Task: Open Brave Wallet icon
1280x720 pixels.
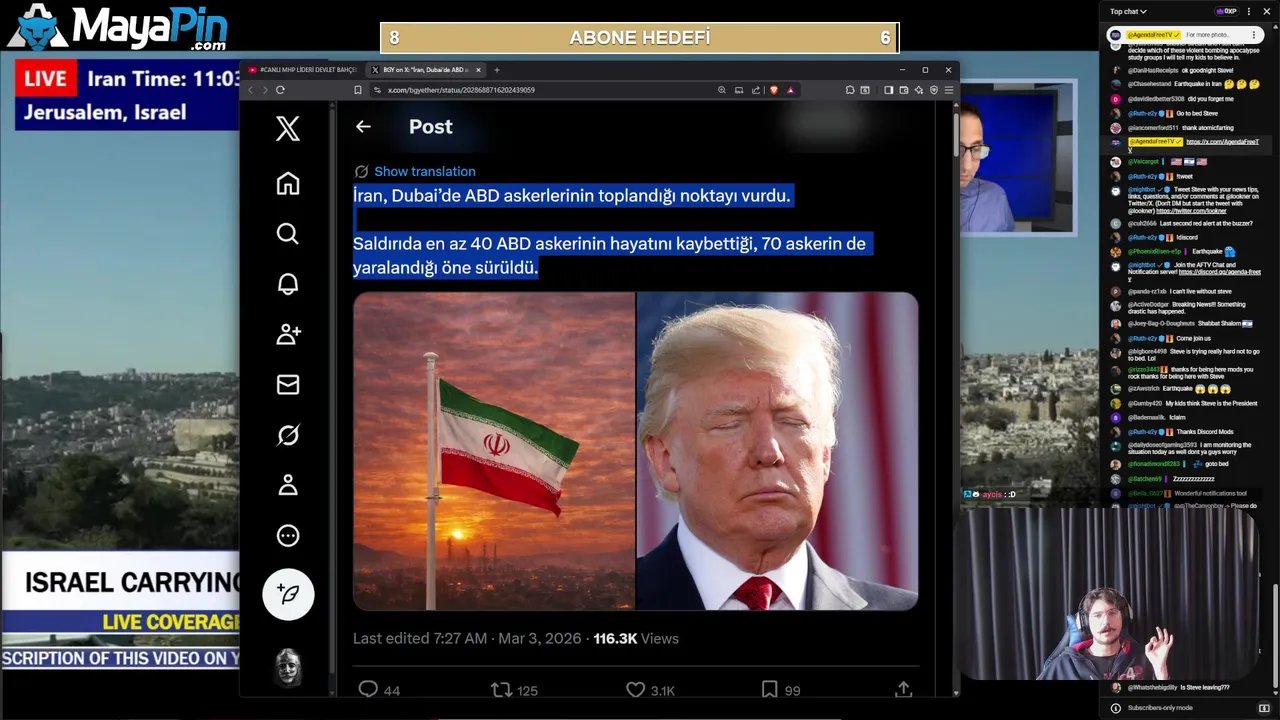Action: 903,90
